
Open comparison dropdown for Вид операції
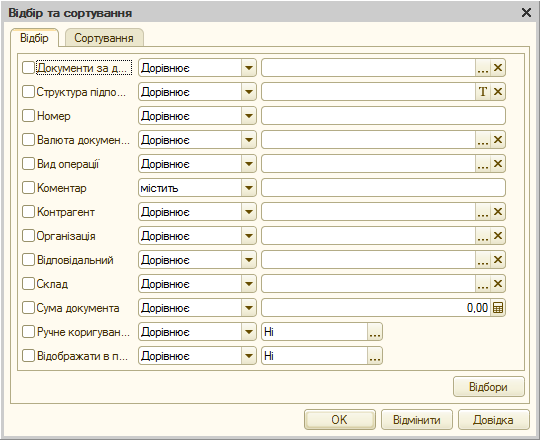click(249, 164)
